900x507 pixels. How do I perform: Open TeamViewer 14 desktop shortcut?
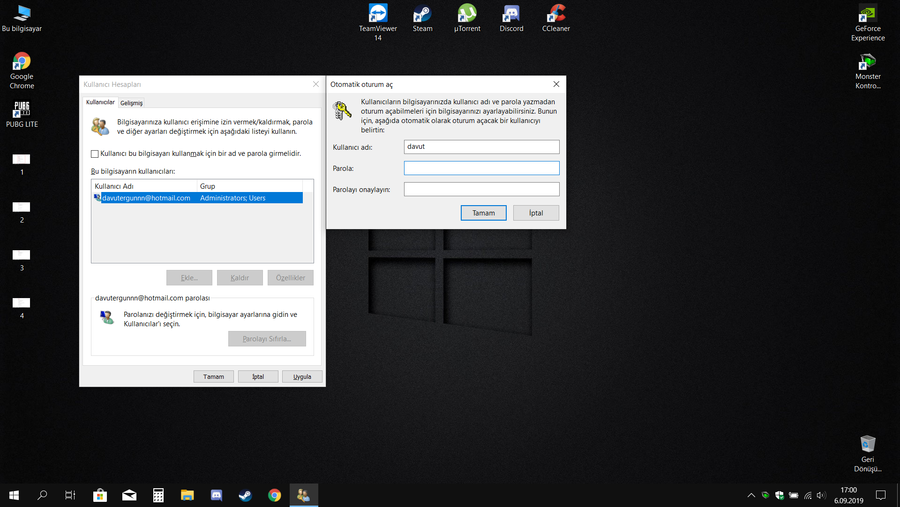point(378,14)
